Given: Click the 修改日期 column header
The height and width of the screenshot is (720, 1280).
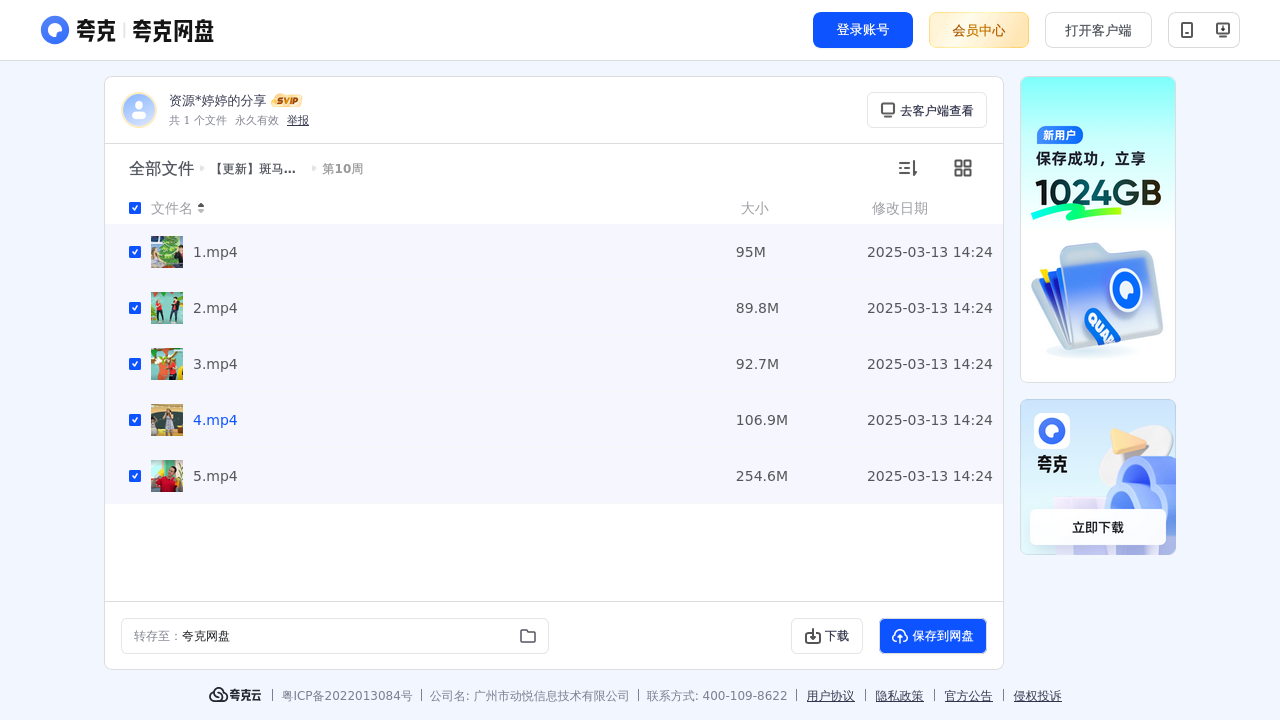Looking at the screenshot, I should (x=900, y=208).
